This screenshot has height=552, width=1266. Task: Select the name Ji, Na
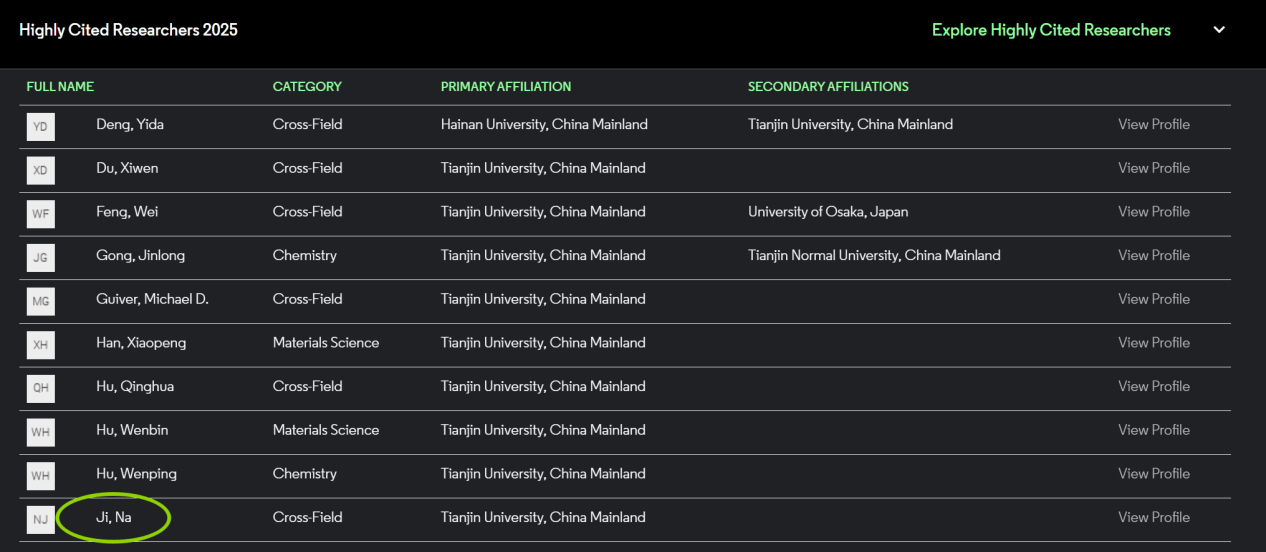pos(114,518)
